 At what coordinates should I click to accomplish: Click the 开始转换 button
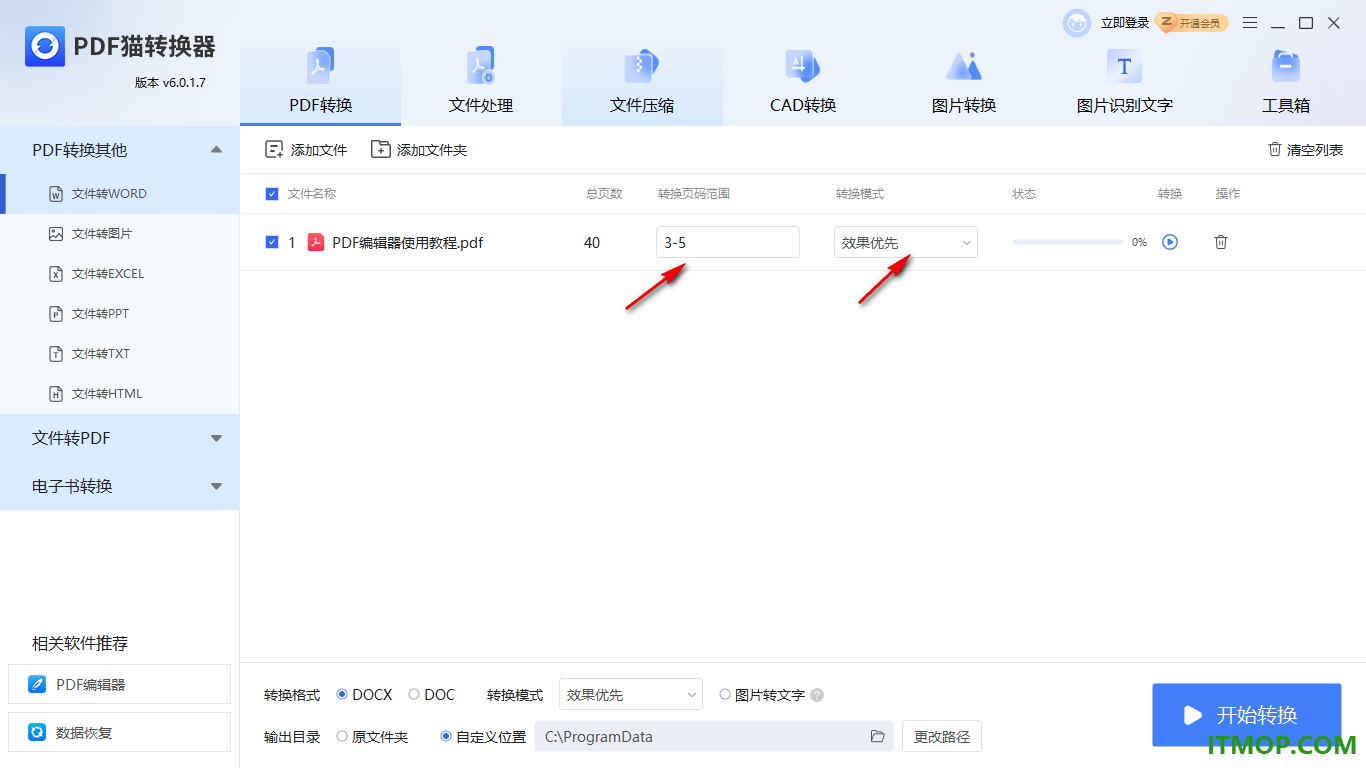tap(1246, 715)
